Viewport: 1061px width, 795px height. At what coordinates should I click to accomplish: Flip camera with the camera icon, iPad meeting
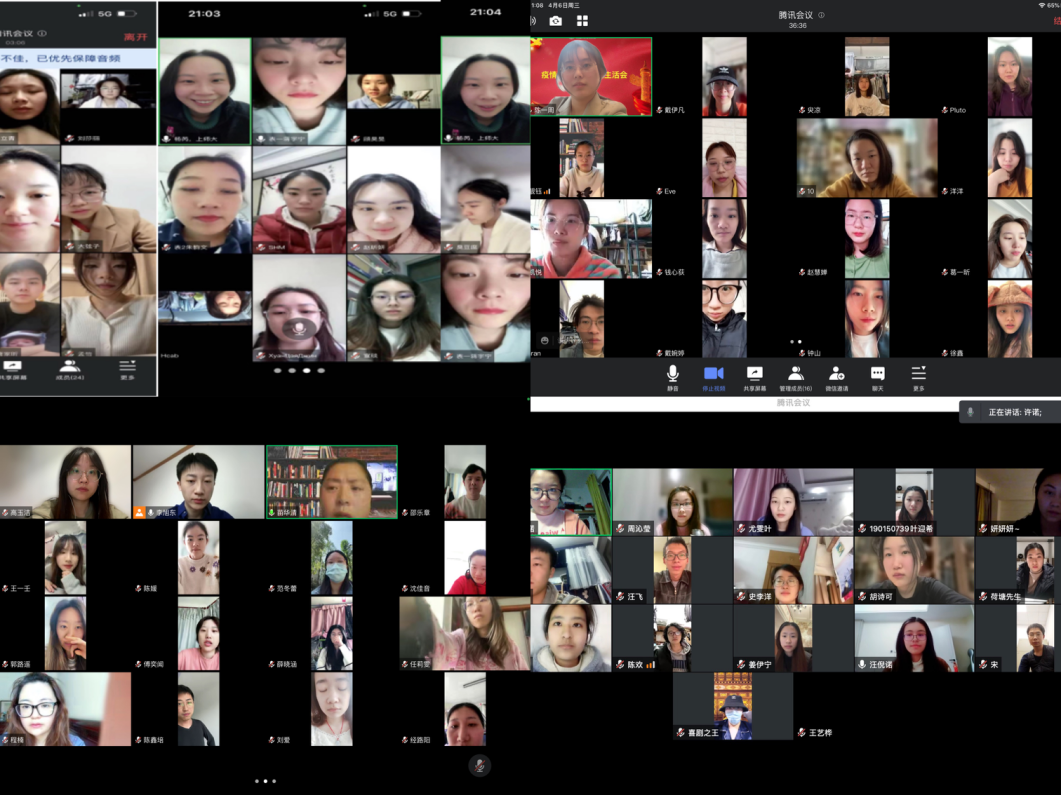coord(556,21)
